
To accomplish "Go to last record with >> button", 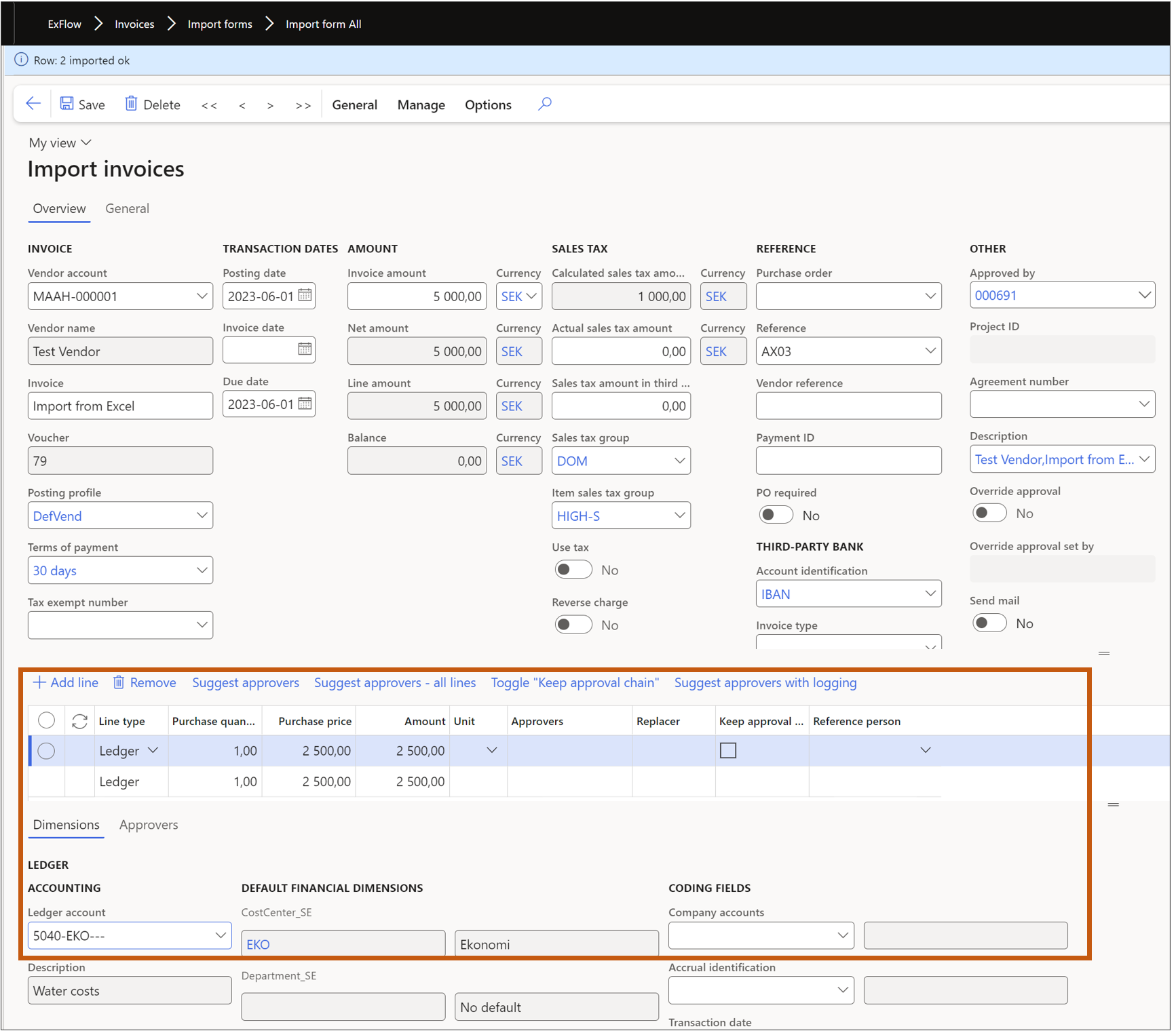I will pos(303,105).
